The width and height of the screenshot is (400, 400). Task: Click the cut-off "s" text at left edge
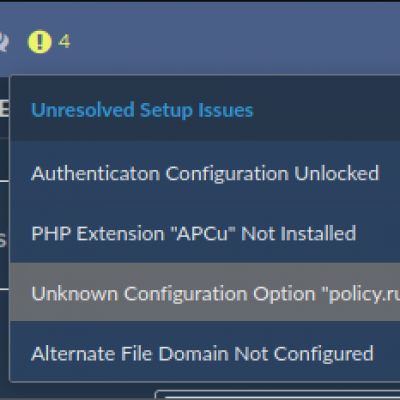click(x=3, y=241)
